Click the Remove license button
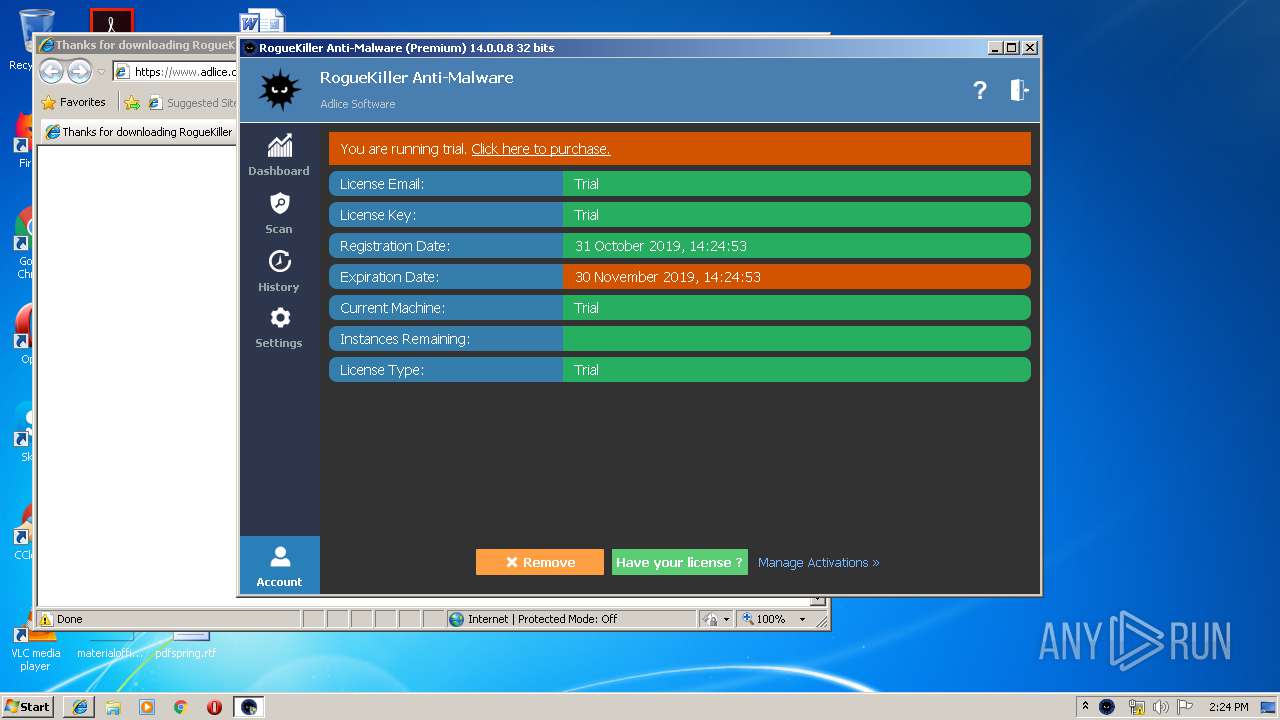The image size is (1280, 720). pos(540,562)
